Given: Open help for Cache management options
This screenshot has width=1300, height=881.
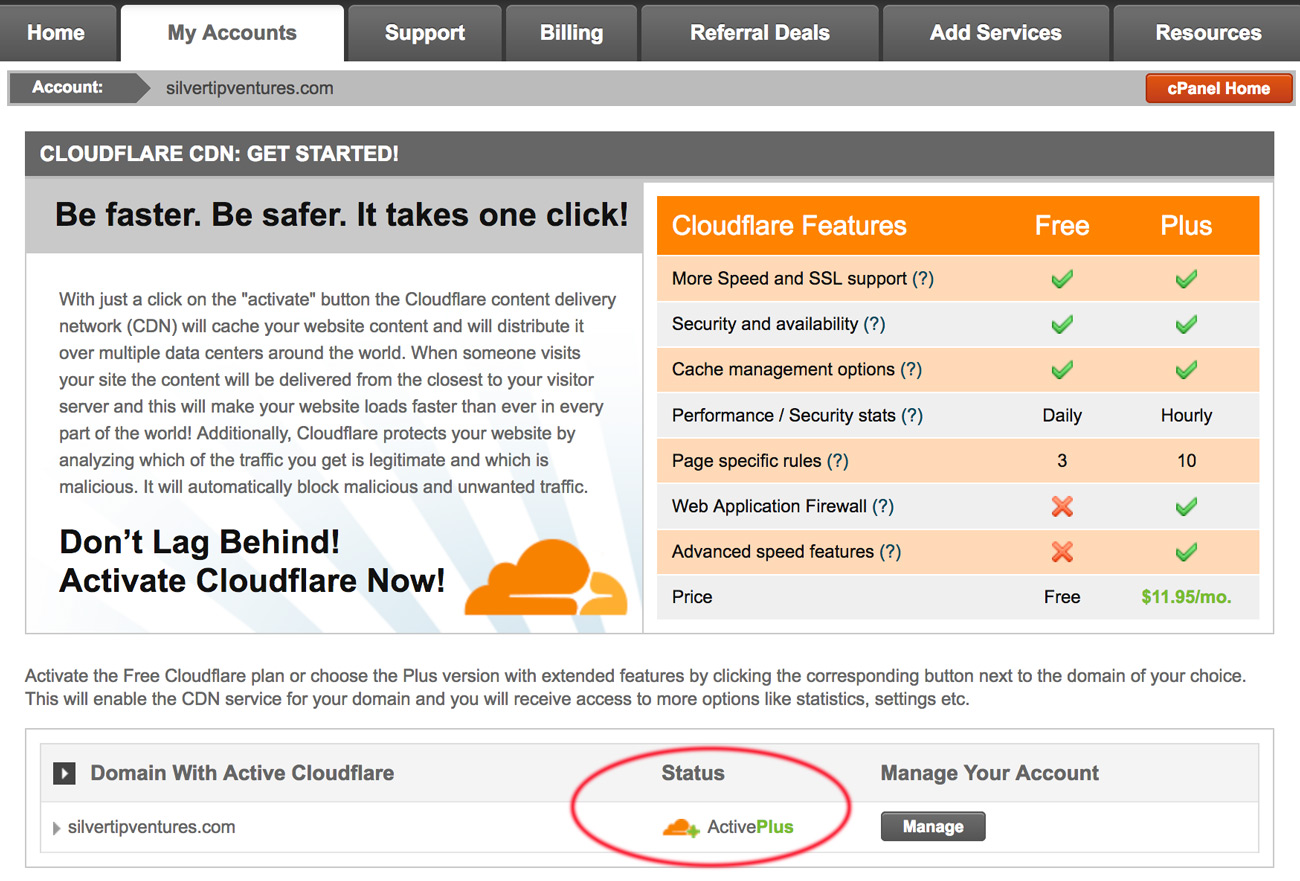Looking at the screenshot, I should tap(911, 369).
